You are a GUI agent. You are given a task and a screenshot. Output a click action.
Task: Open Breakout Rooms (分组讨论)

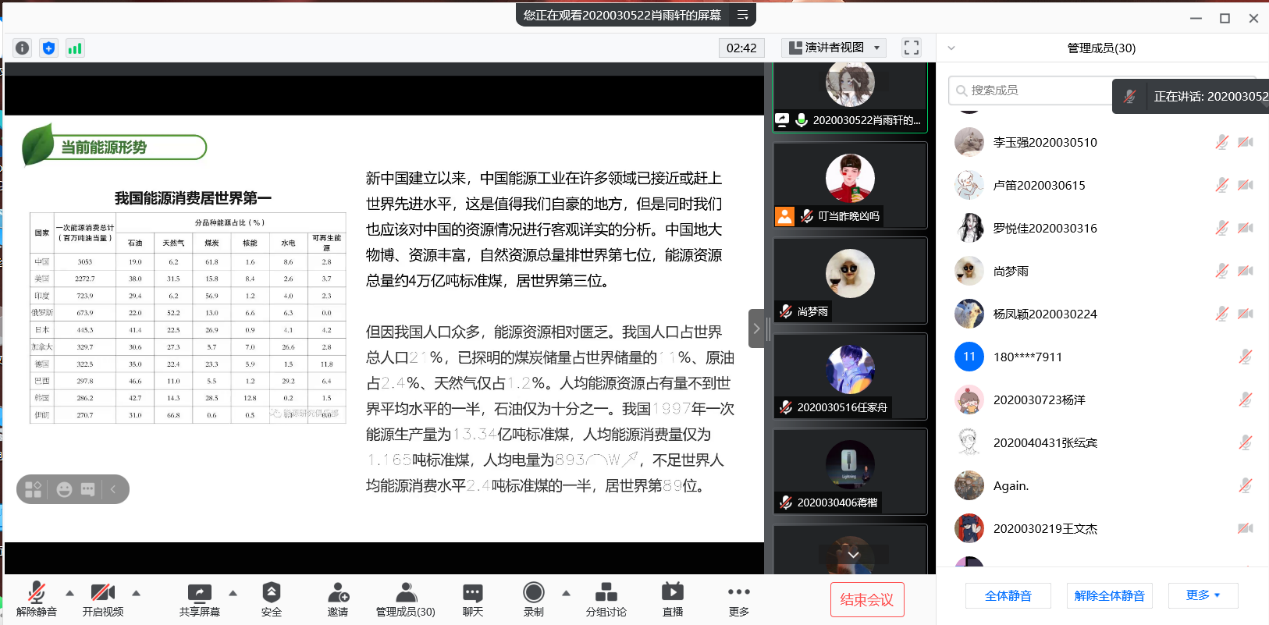click(606, 599)
